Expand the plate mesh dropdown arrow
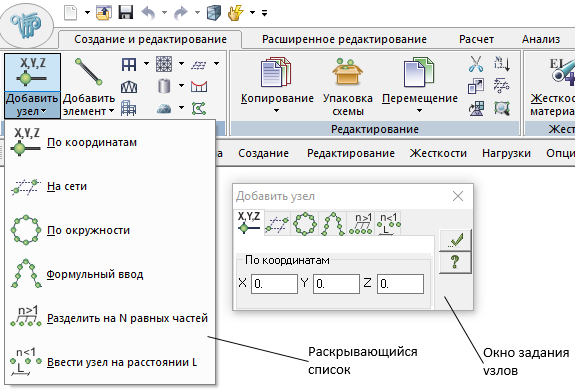The width and height of the screenshot is (581, 391). coord(182,63)
